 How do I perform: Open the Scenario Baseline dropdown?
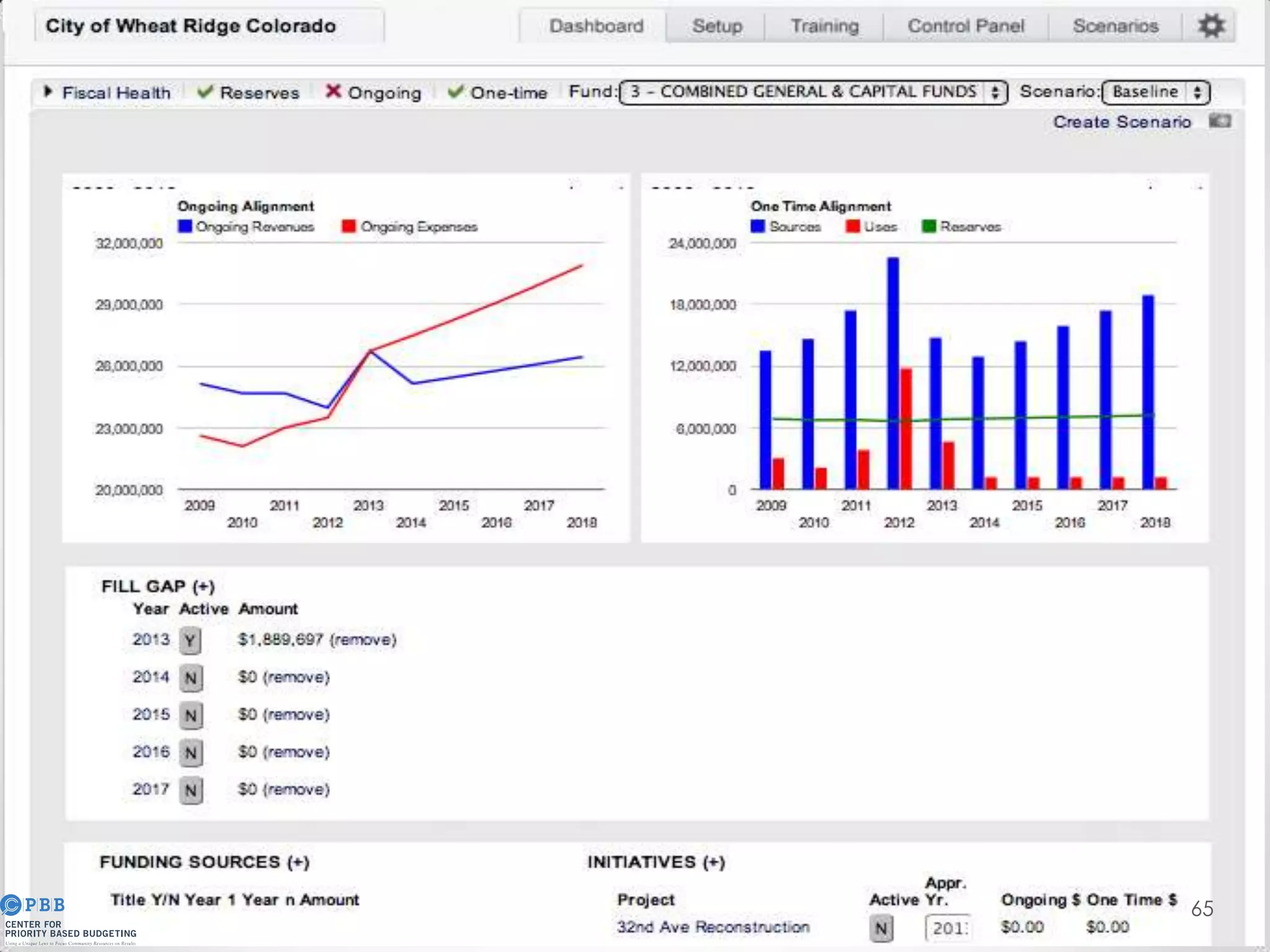(x=1155, y=92)
